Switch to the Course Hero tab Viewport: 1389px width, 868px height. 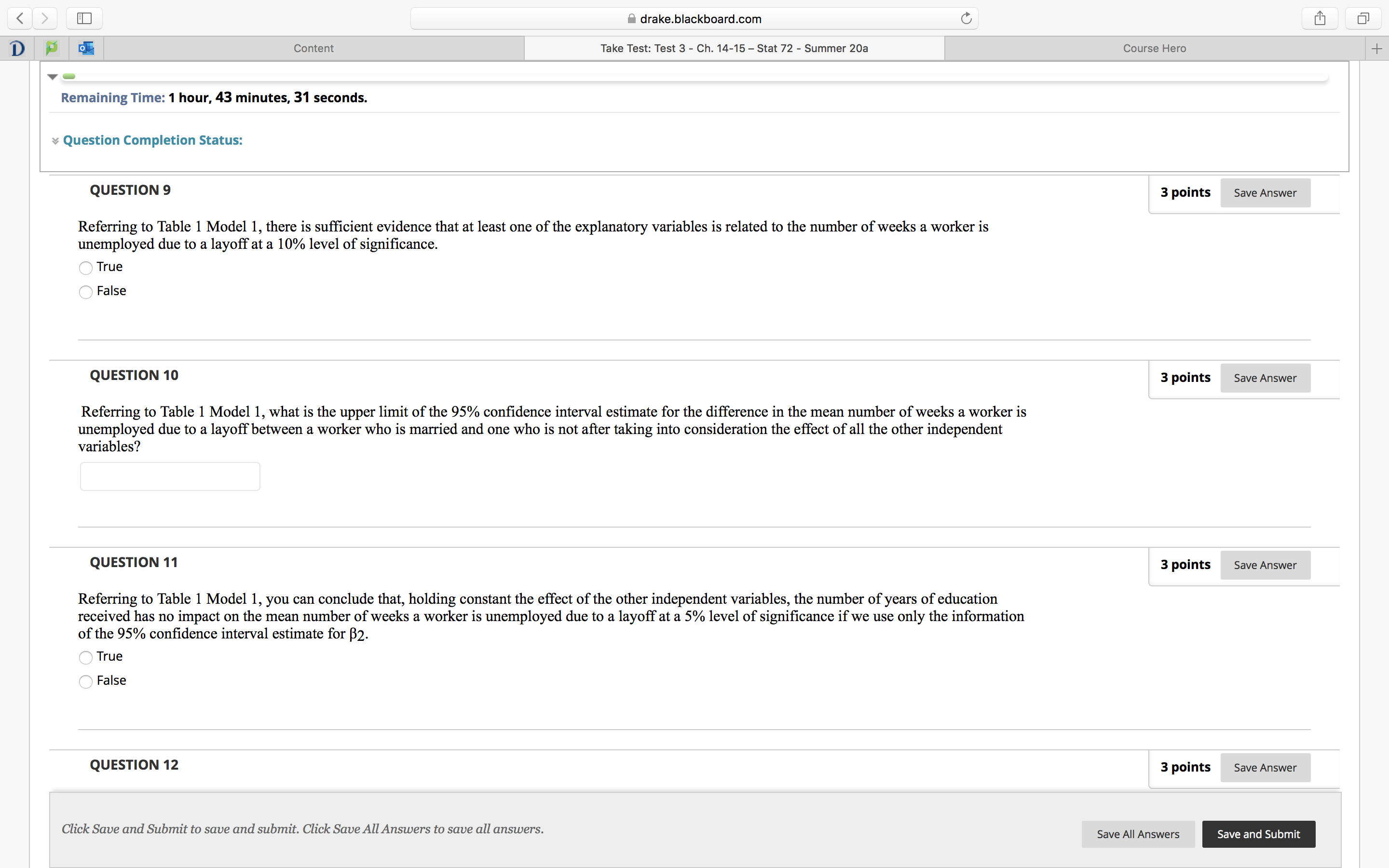(1154, 48)
